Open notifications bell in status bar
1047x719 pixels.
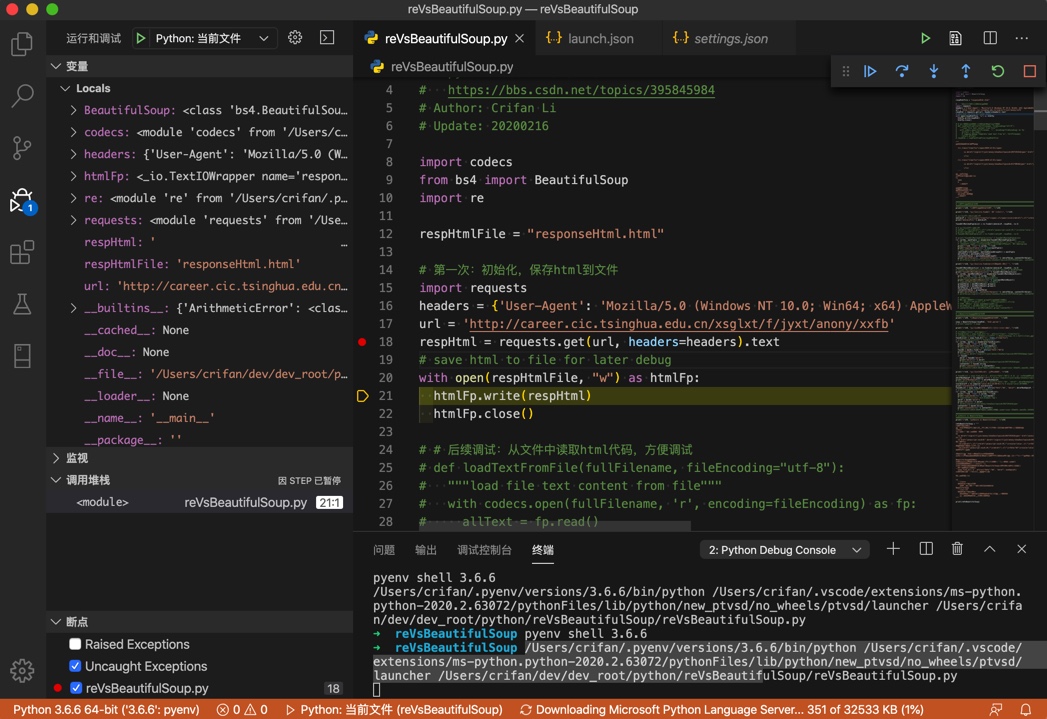[1025, 709]
